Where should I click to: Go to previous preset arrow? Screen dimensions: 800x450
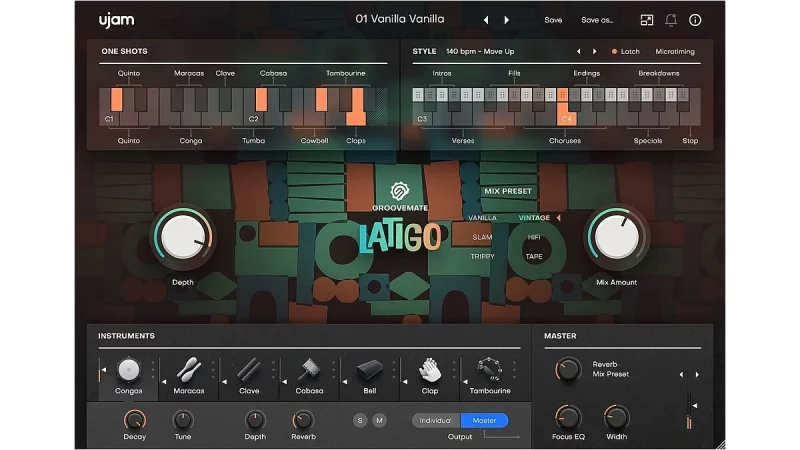[x=486, y=20]
